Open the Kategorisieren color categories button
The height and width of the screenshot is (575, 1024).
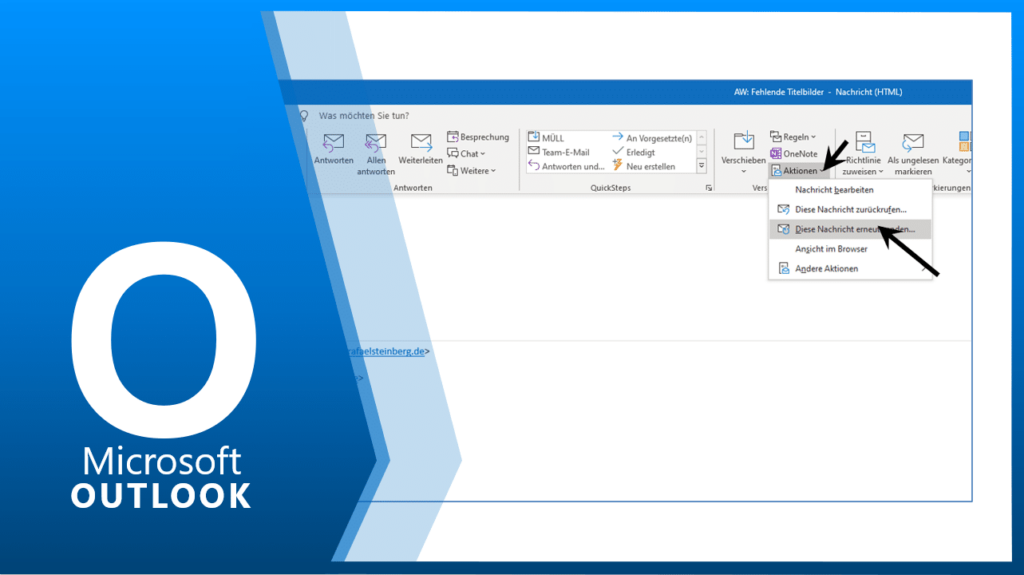click(959, 154)
